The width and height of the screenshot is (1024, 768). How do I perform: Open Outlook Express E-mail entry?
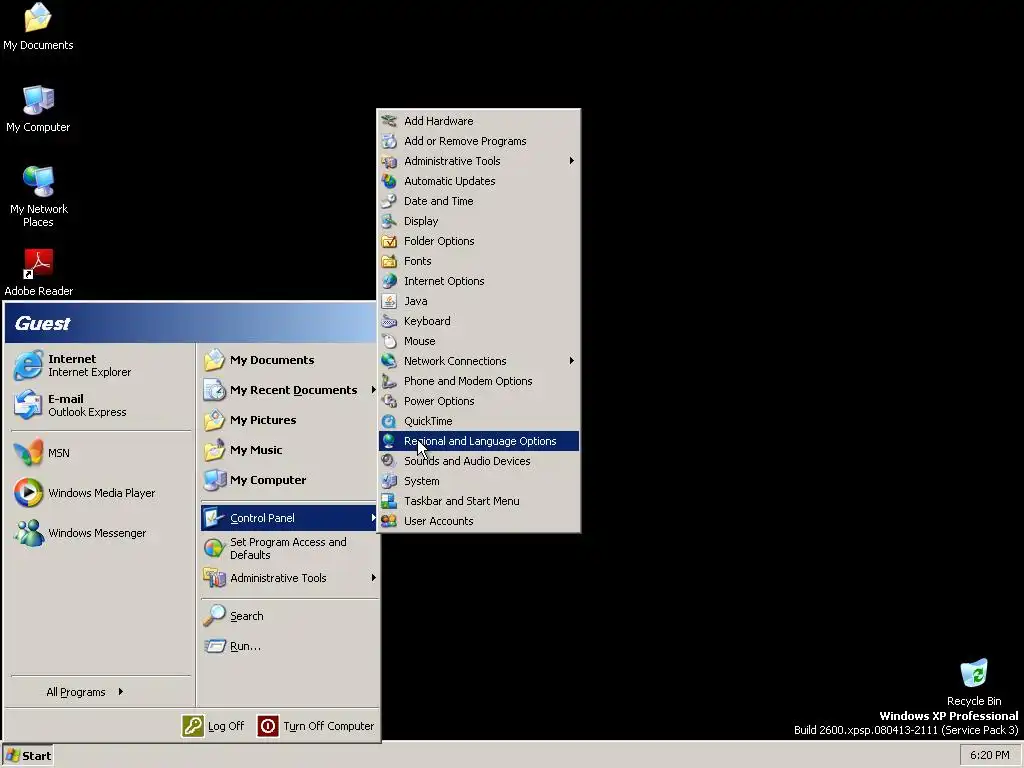tap(101, 405)
